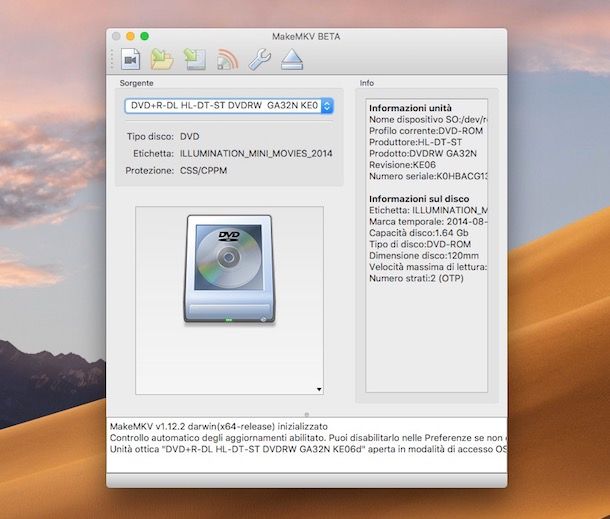Click the Velocità massima di lettura line
610x519 pixels.
[x=428, y=267]
